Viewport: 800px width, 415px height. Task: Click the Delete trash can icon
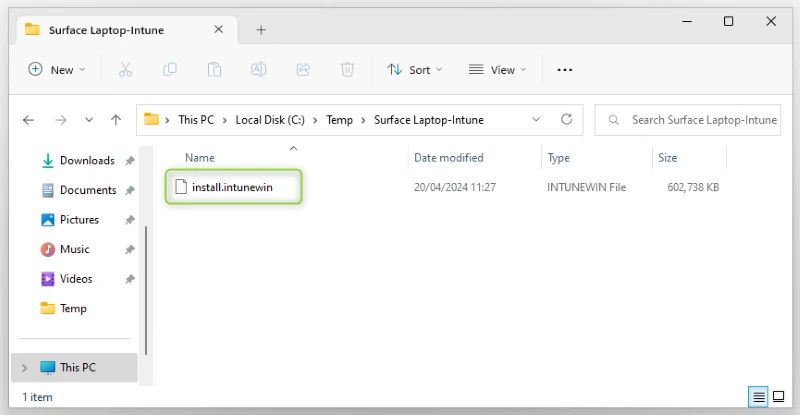click(347, 69)
